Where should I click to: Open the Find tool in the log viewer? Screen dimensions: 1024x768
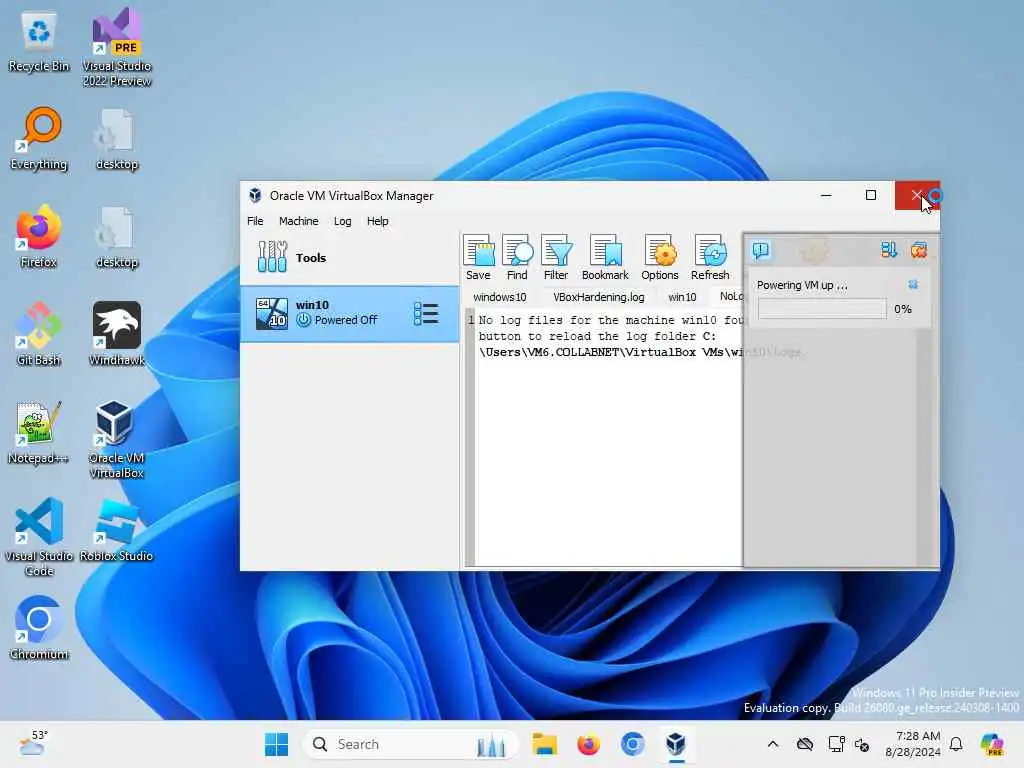click(x=517, y=258)
